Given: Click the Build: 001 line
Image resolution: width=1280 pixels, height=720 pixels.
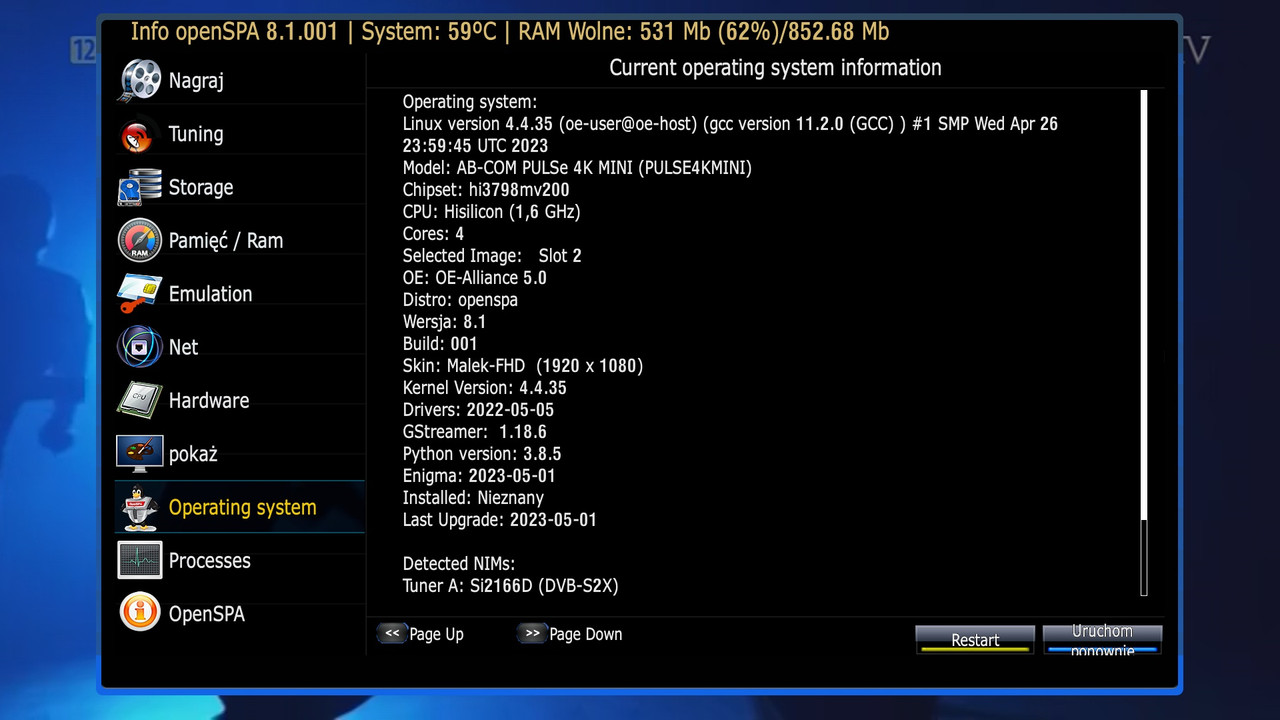Looking at the screenshot, I should (x=440, y=344).
